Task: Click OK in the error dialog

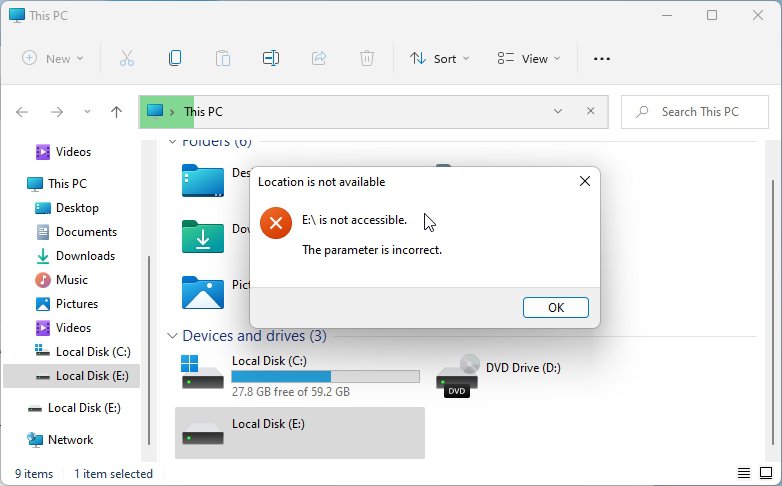Action: tap(556, 307)
